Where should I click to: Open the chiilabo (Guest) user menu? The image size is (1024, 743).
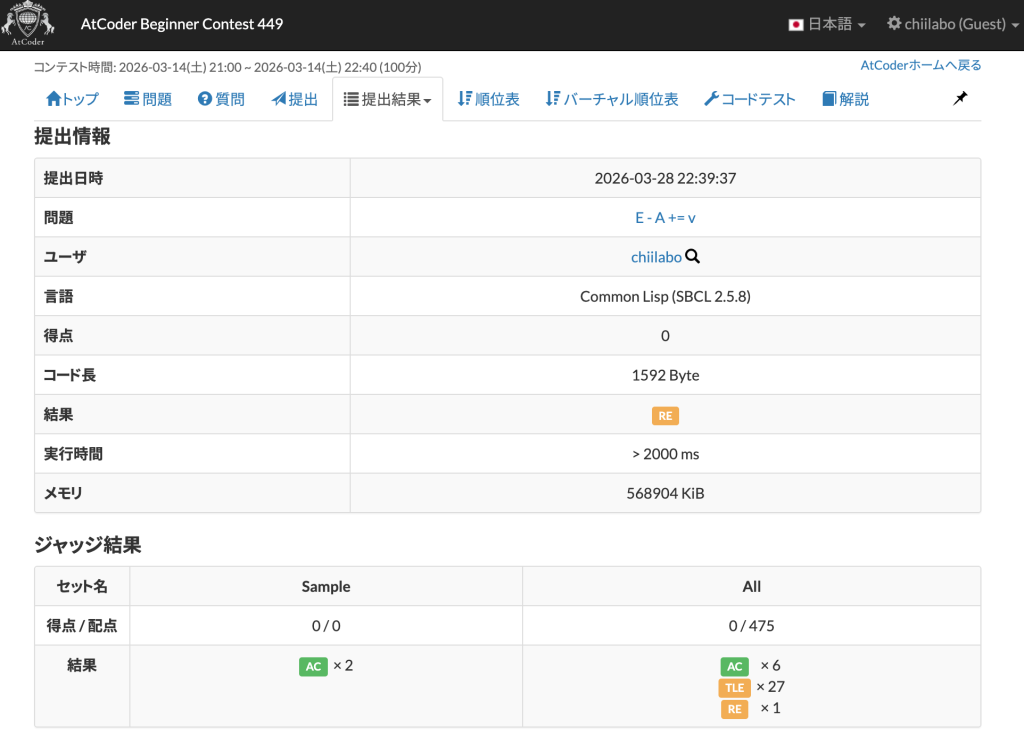pyautogui.click(x=953, y=24)
